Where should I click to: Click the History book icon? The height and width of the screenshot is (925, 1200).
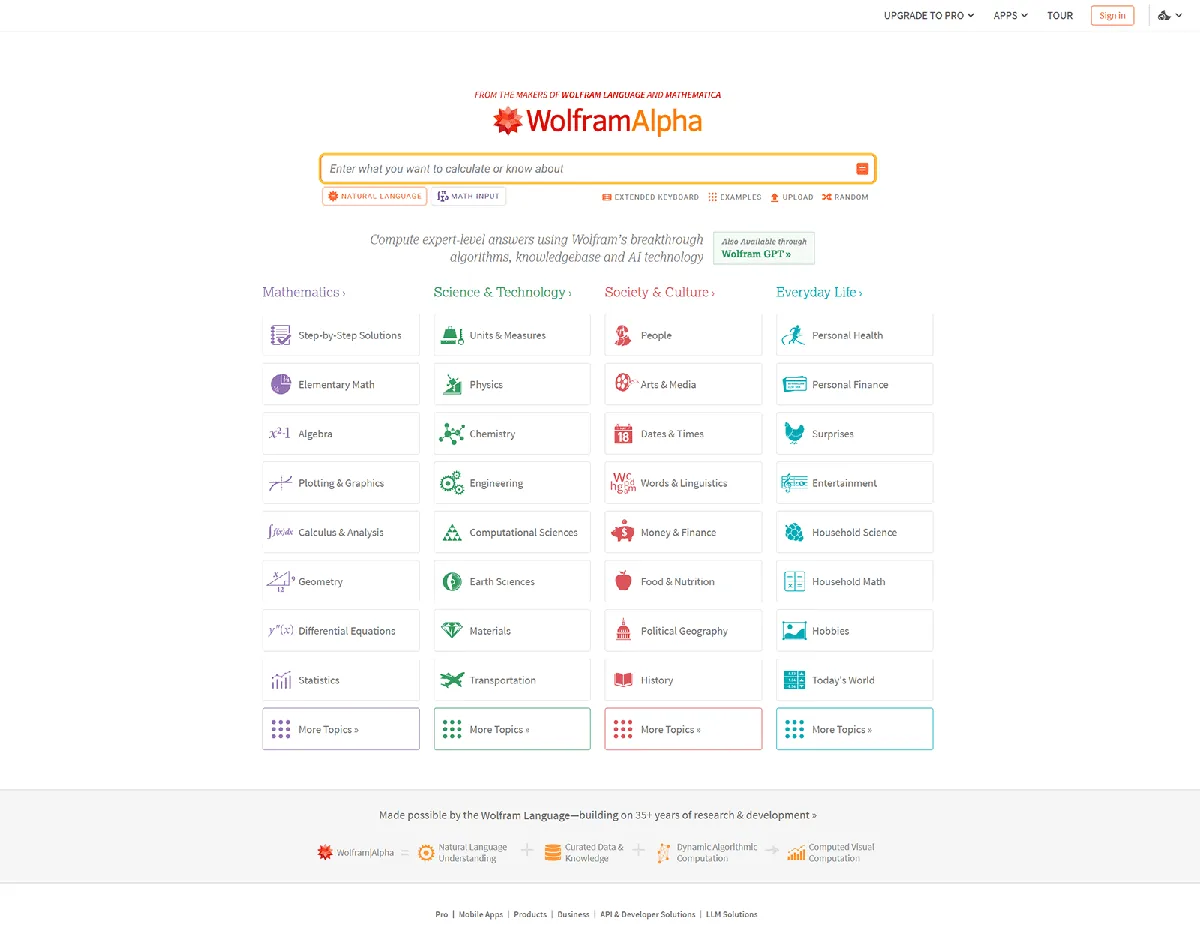click(x=623, y=680)
